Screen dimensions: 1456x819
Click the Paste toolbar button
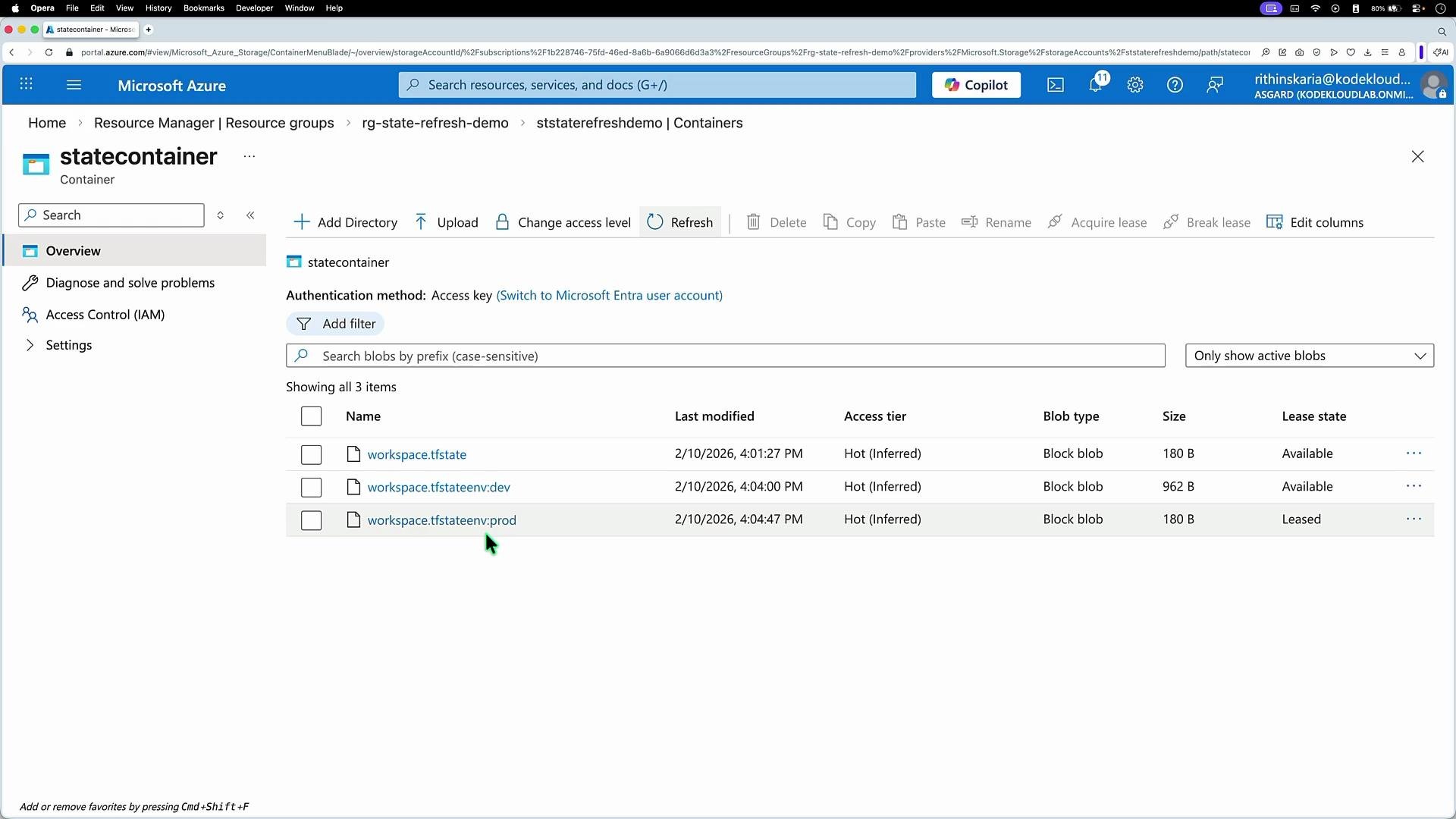tap(919, 222)
